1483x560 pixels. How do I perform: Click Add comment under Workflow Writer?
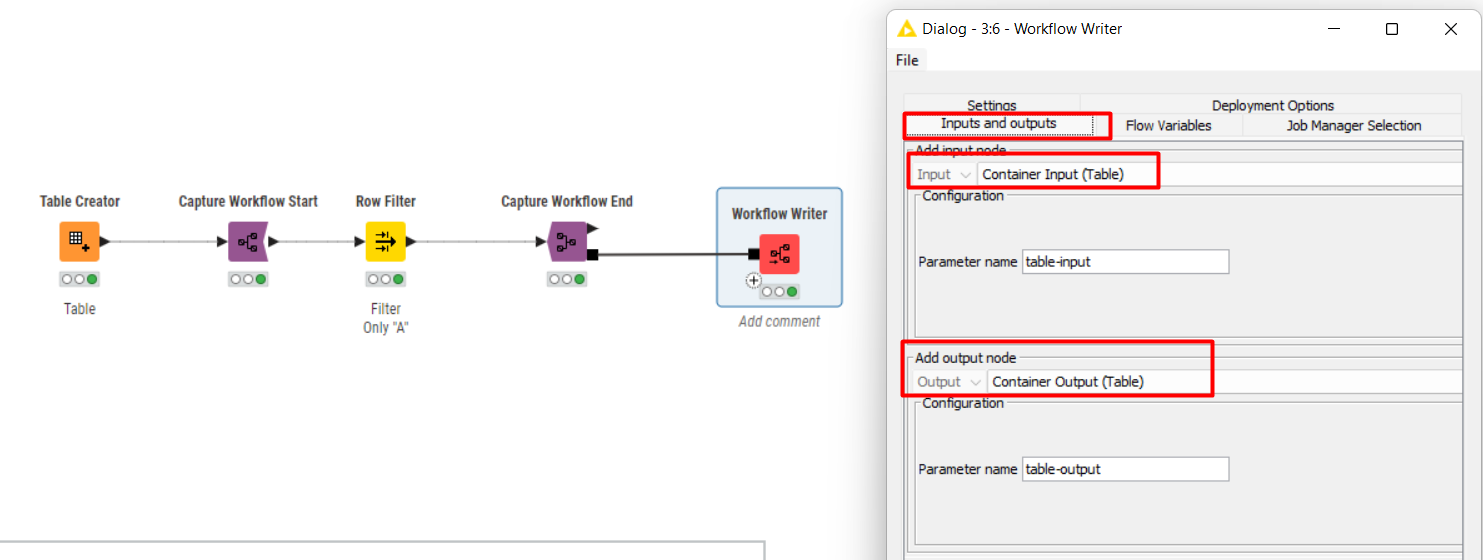tap(779, 321)
